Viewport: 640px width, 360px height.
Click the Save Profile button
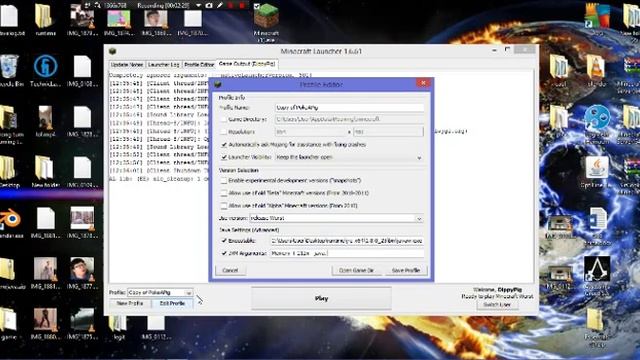point(406,270)
